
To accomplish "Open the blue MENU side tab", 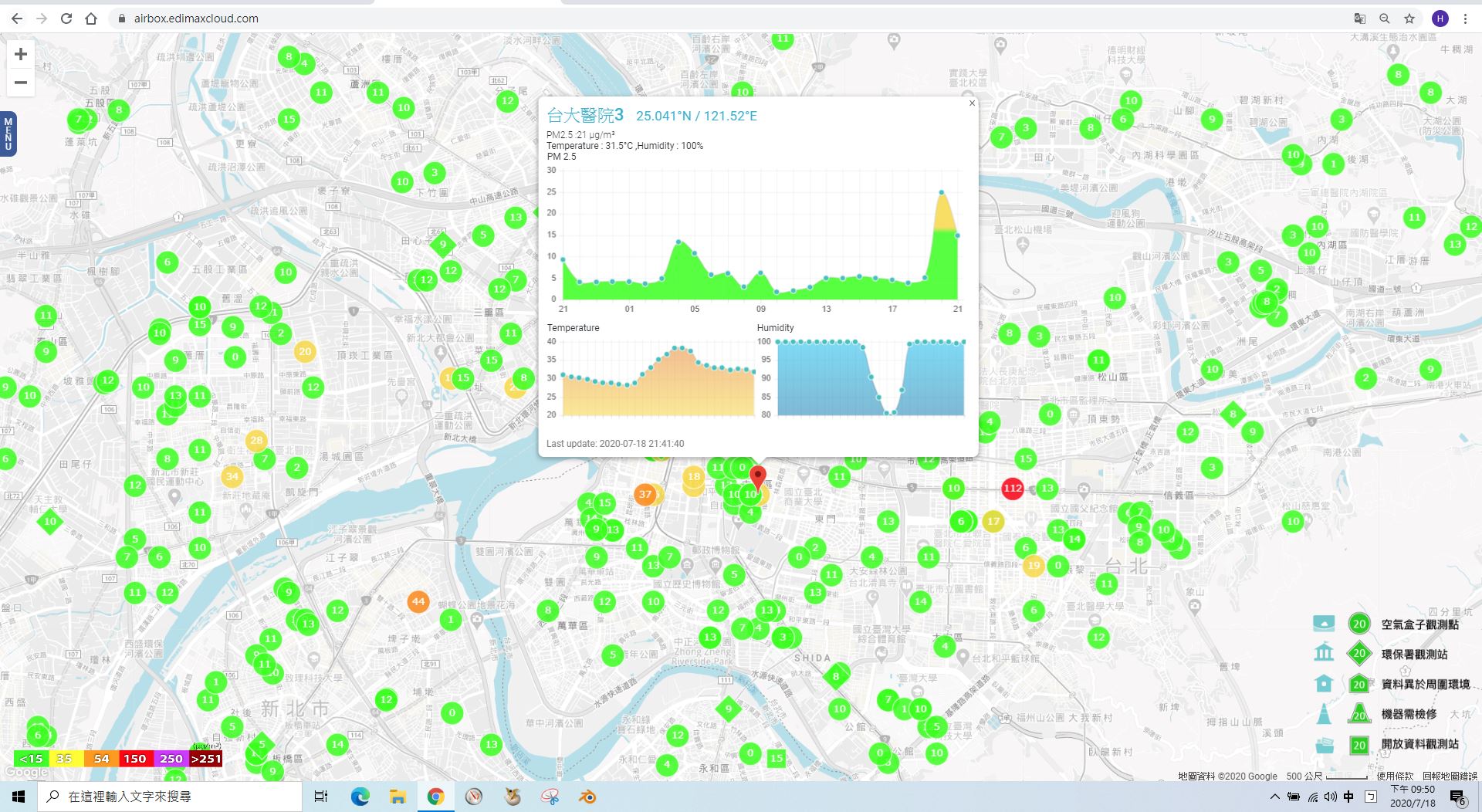I will [x=8, y=134].
